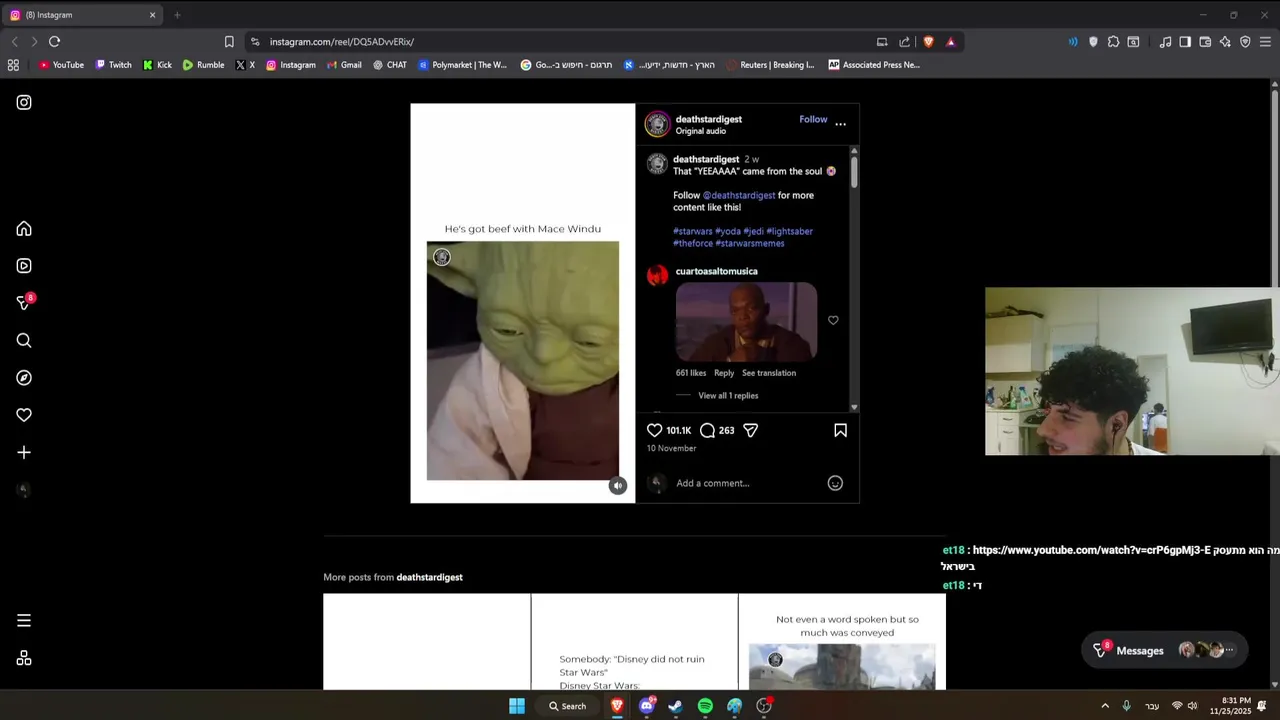Open more options ellipsis on post header
The height and width of the screenshot is (720, 1280).
[x=840, y=124]
